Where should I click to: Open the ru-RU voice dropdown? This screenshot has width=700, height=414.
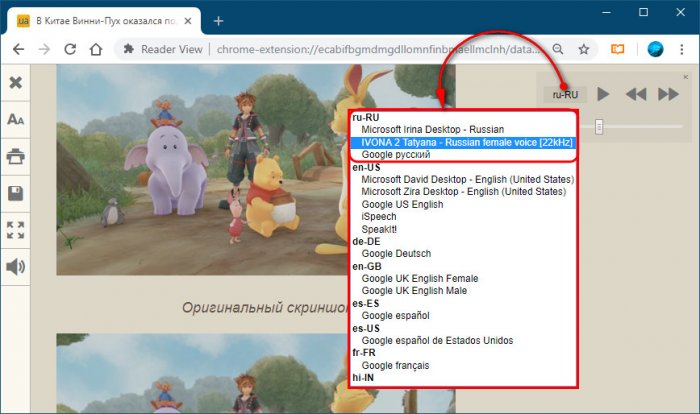[x=565, y=95]
